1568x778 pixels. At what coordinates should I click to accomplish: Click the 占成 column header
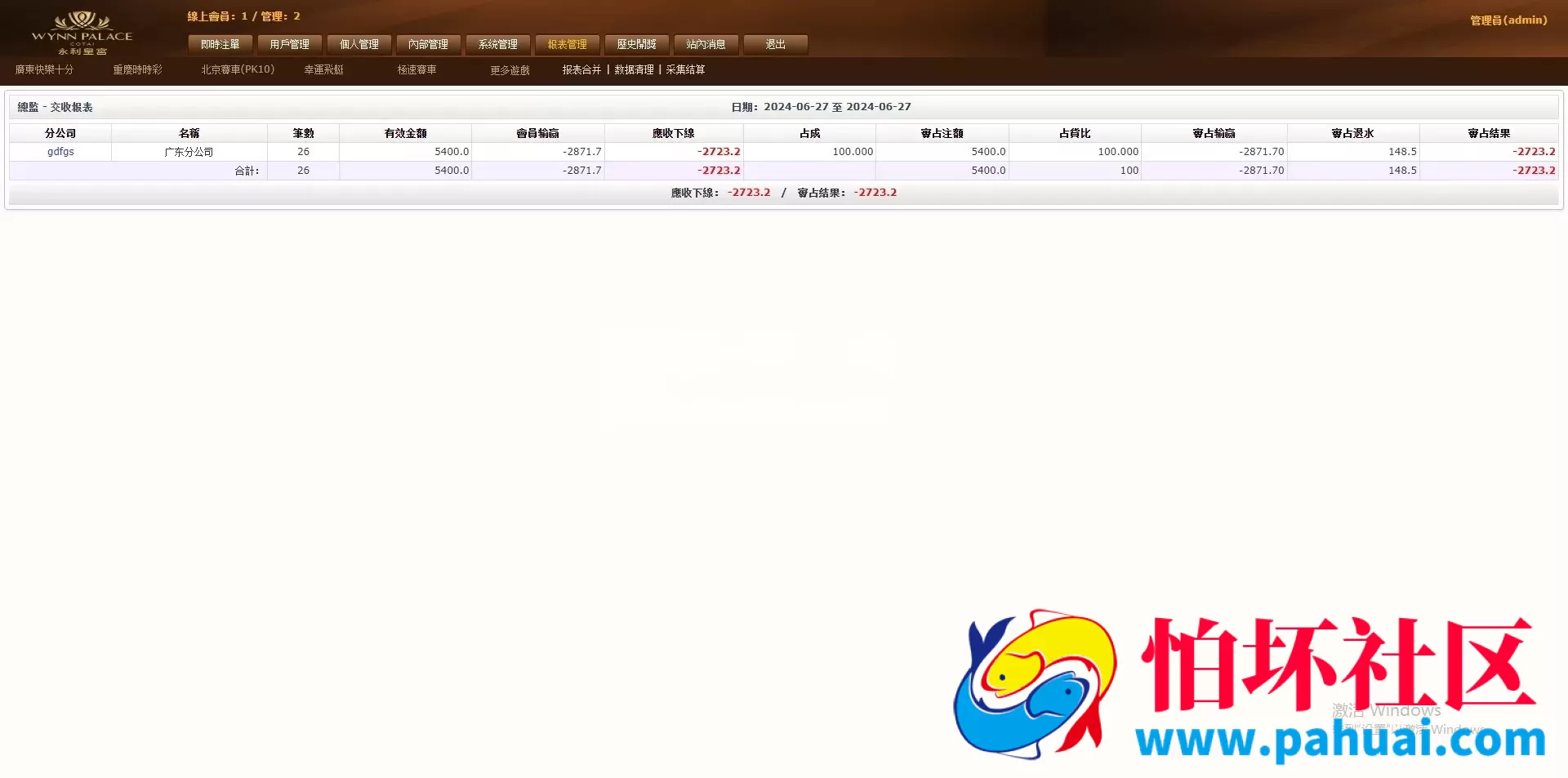(x=809, y=133)
